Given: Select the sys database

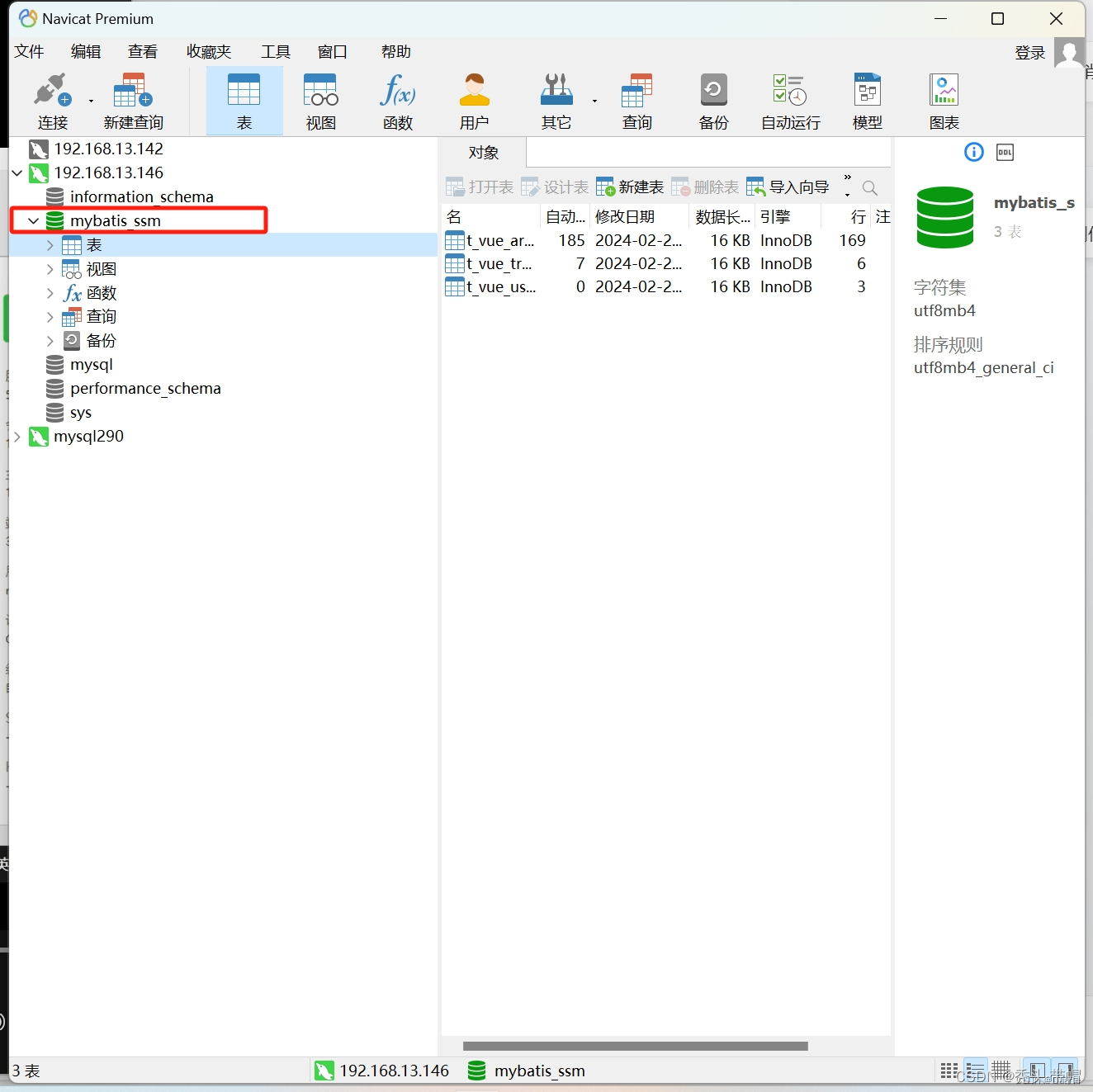Looking at the screenshot, I should pos(80,412).
